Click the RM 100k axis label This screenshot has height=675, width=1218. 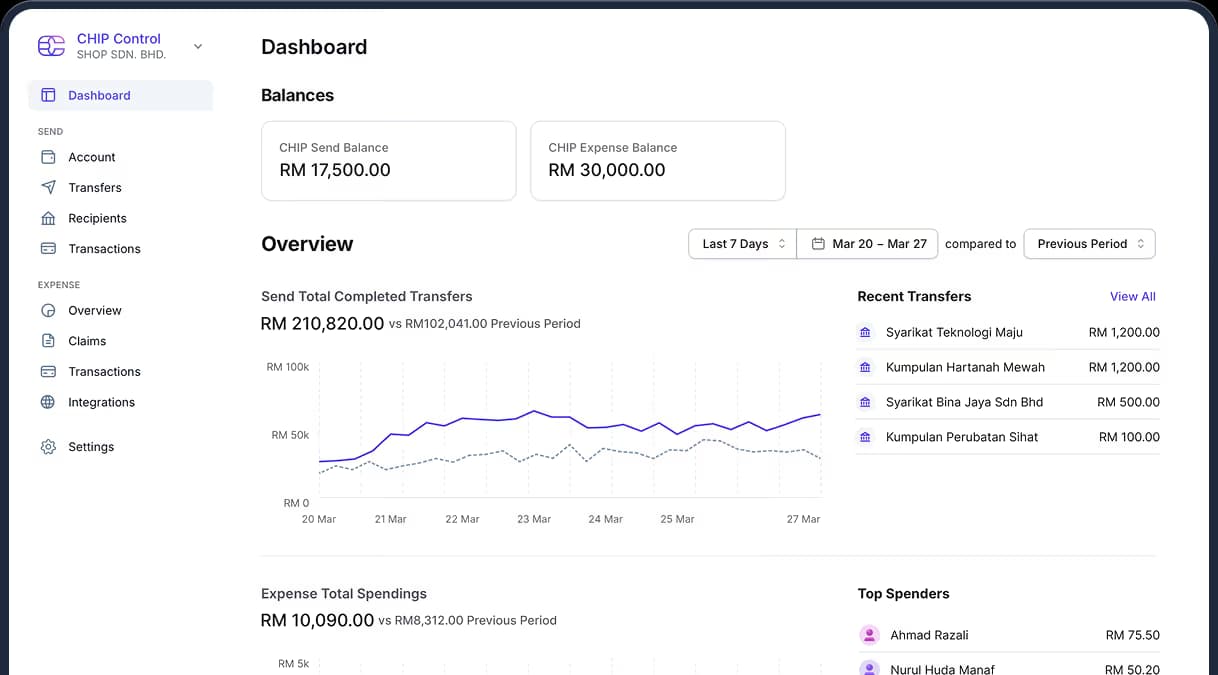[x=288, y=367]
